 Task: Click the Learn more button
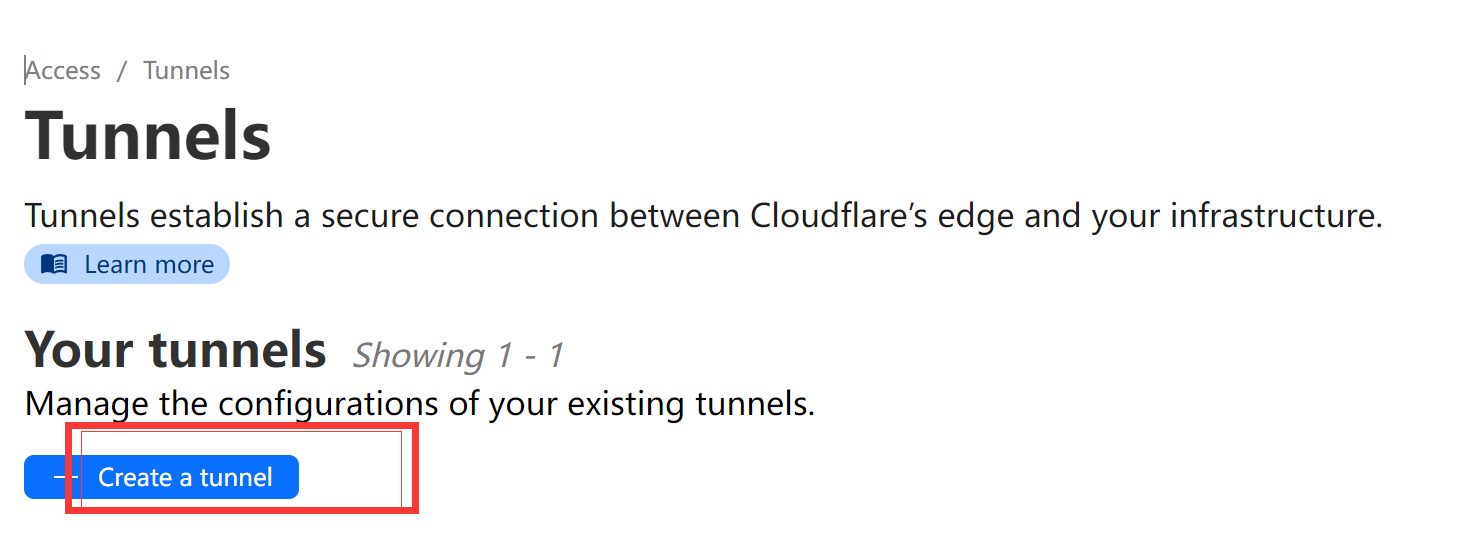pyautogui.click(x=127, y=265)
